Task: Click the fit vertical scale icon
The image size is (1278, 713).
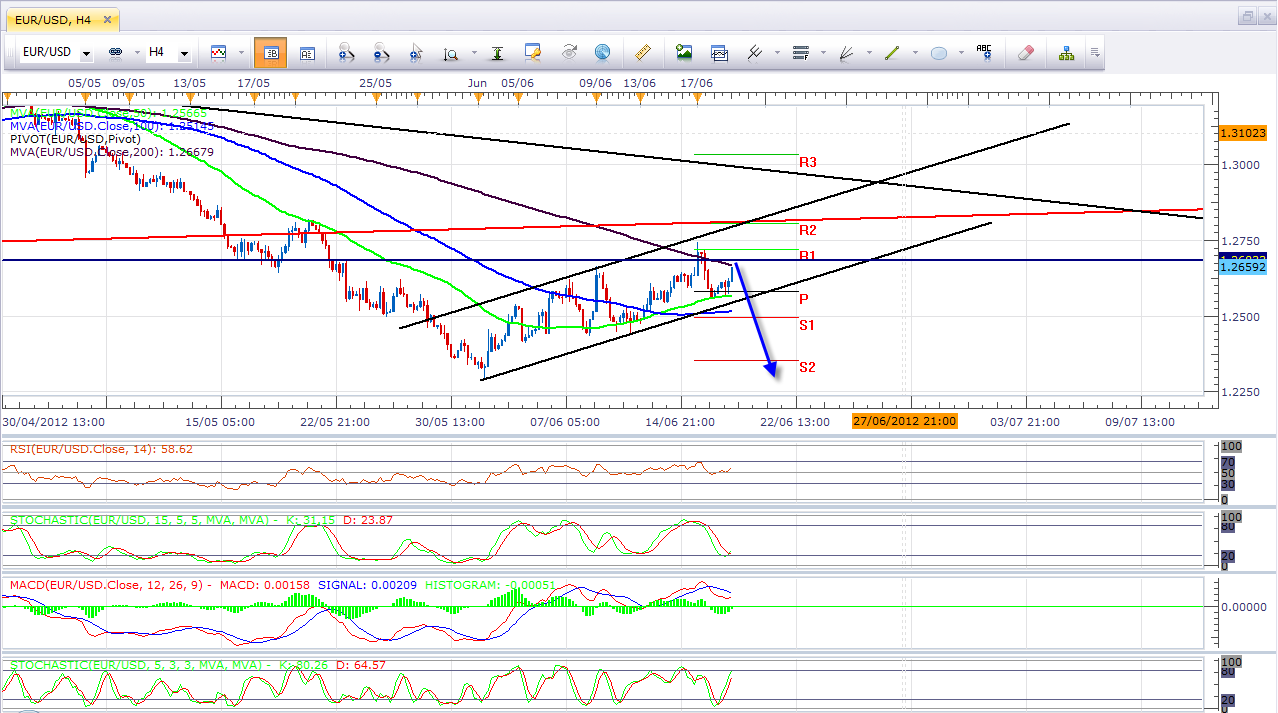Action: 497,52
